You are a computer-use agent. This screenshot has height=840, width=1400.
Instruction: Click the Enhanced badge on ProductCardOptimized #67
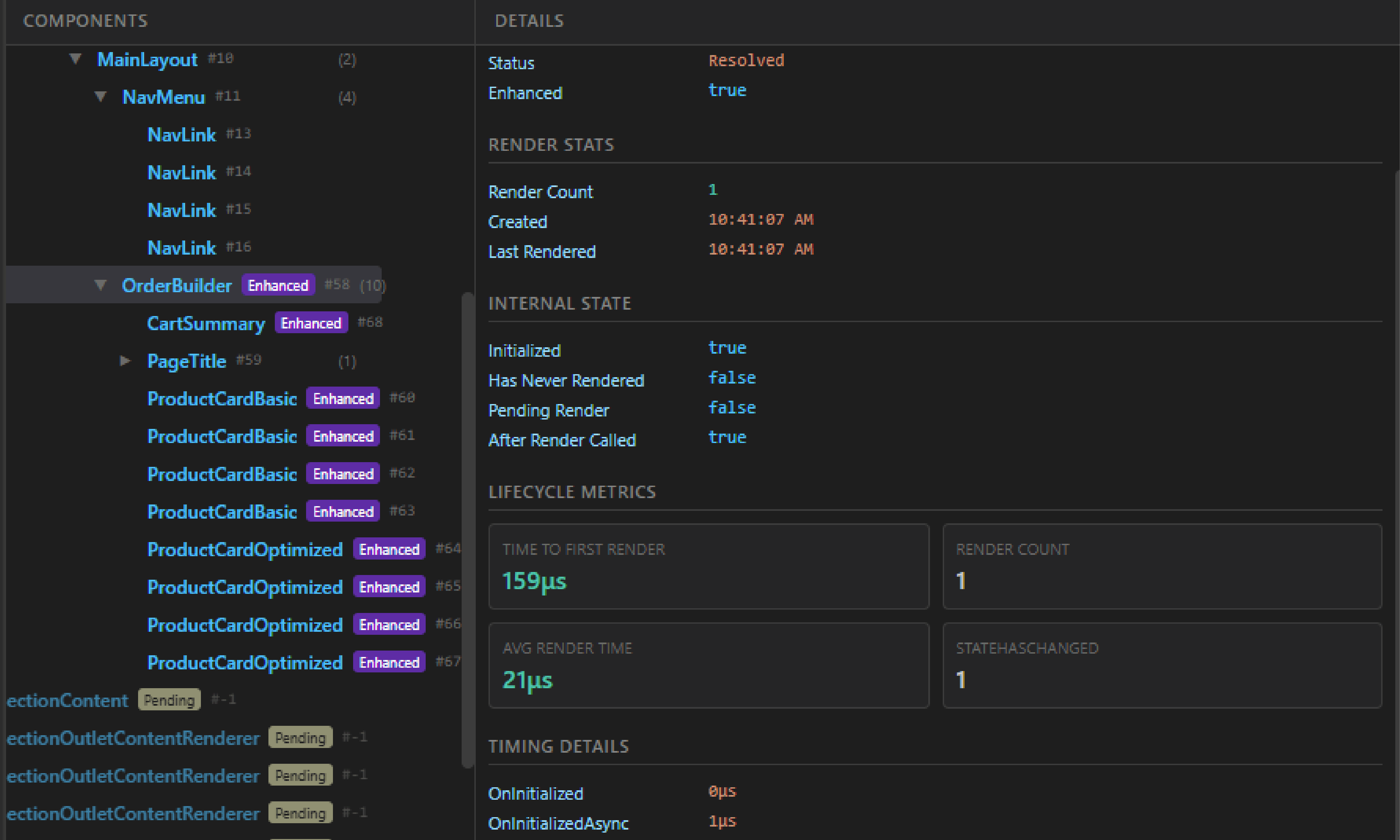(389, 662)
